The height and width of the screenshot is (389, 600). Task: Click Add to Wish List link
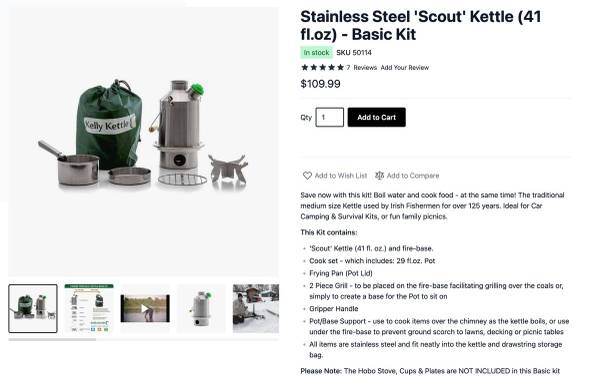point(341,176)
